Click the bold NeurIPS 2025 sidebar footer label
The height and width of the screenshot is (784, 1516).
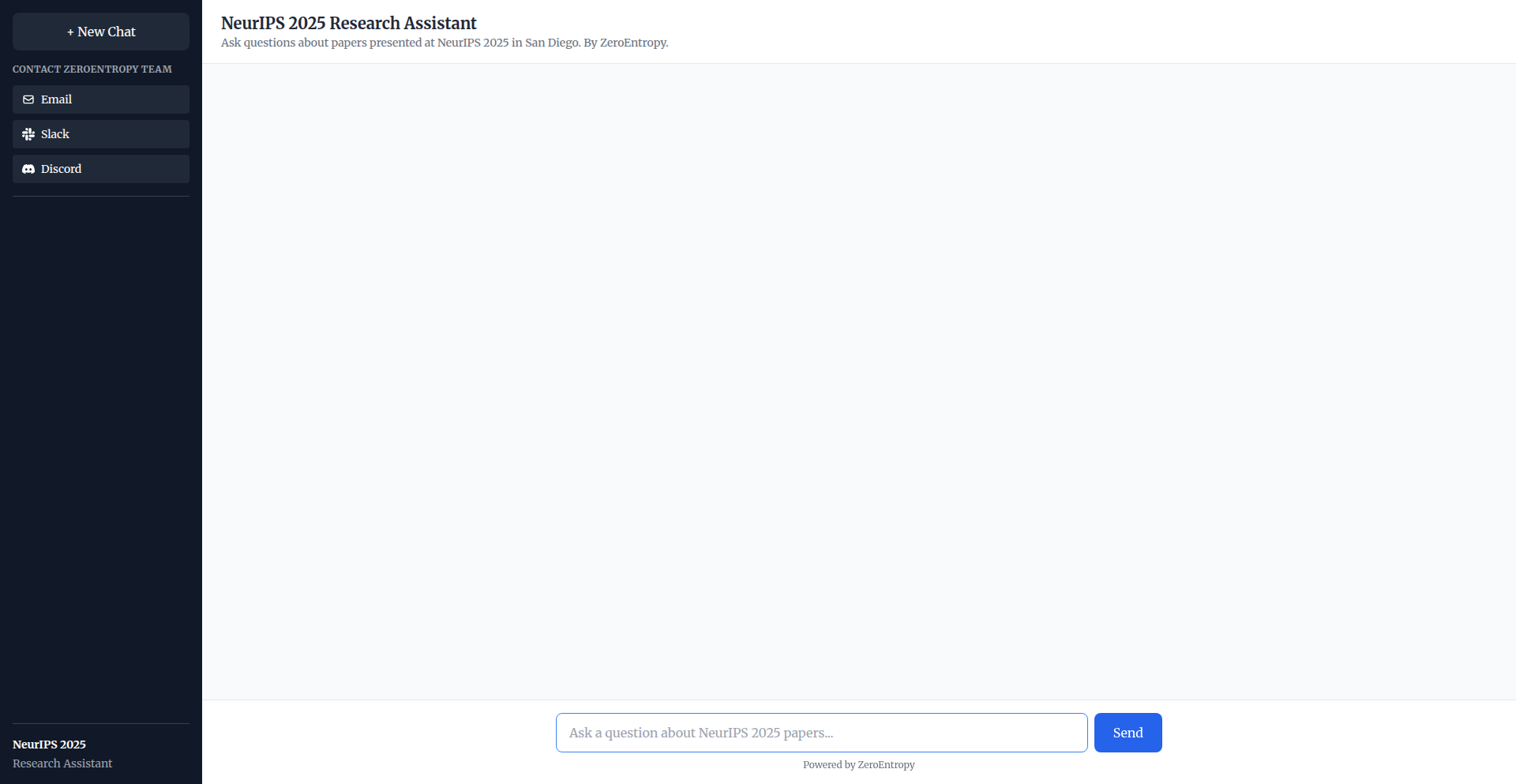pos(49,745)
